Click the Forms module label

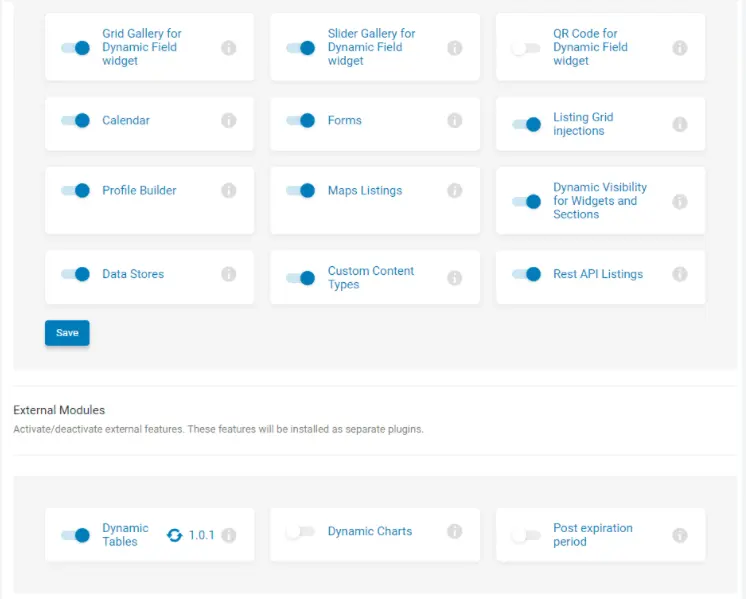344,120
